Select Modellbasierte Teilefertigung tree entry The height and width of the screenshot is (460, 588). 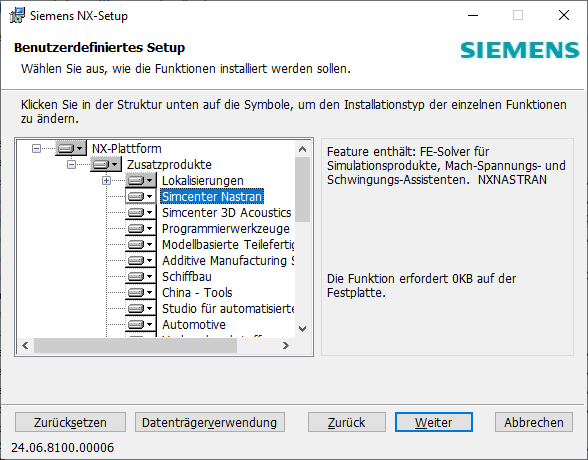tap(228, 244)
